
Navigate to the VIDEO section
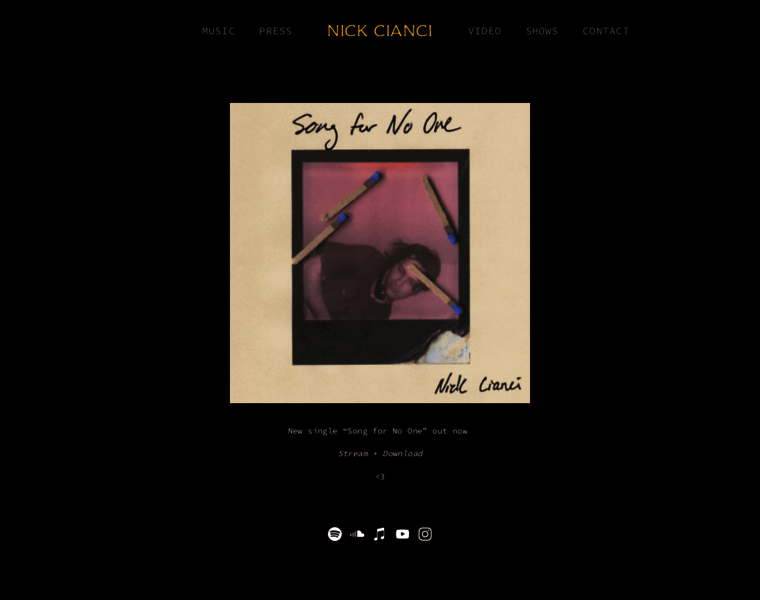(485, 31)
